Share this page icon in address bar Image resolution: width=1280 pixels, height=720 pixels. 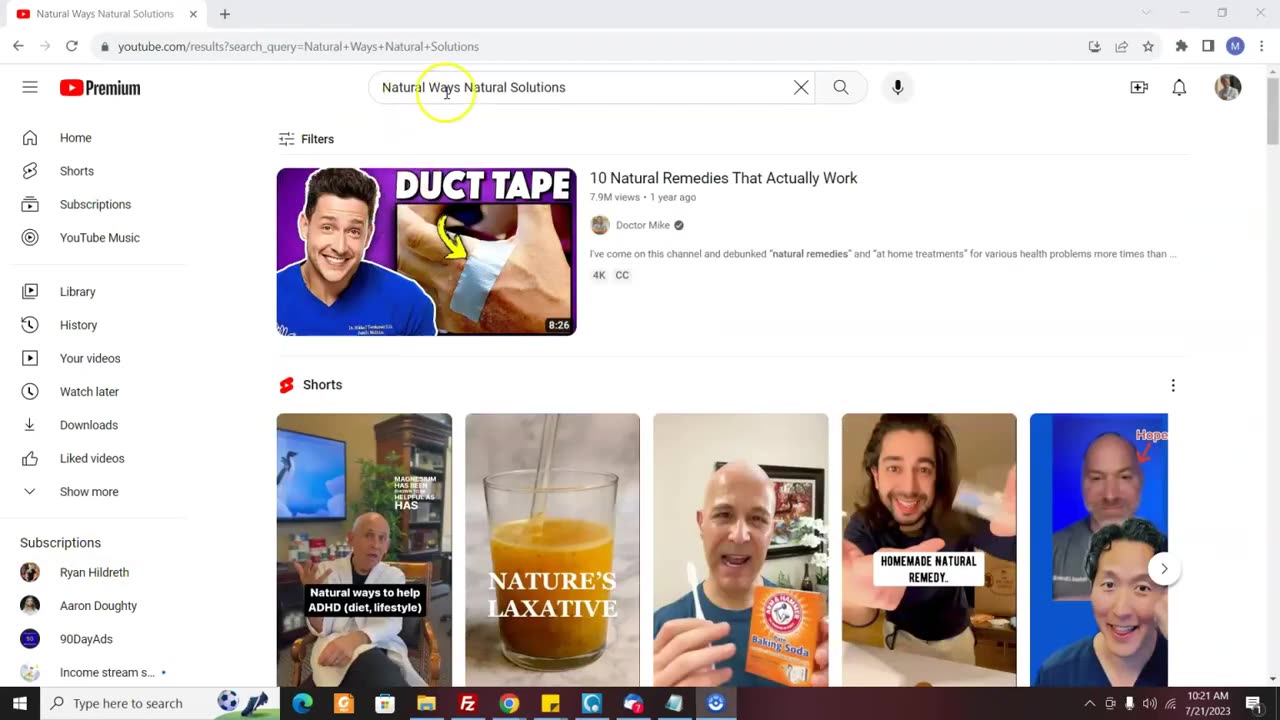pos(1121,46)
